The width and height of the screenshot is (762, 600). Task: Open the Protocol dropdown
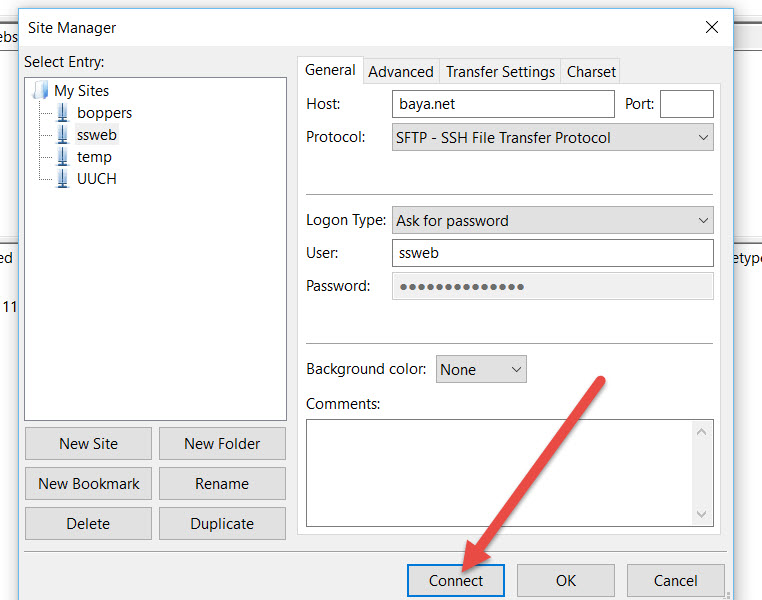point(703,138)
